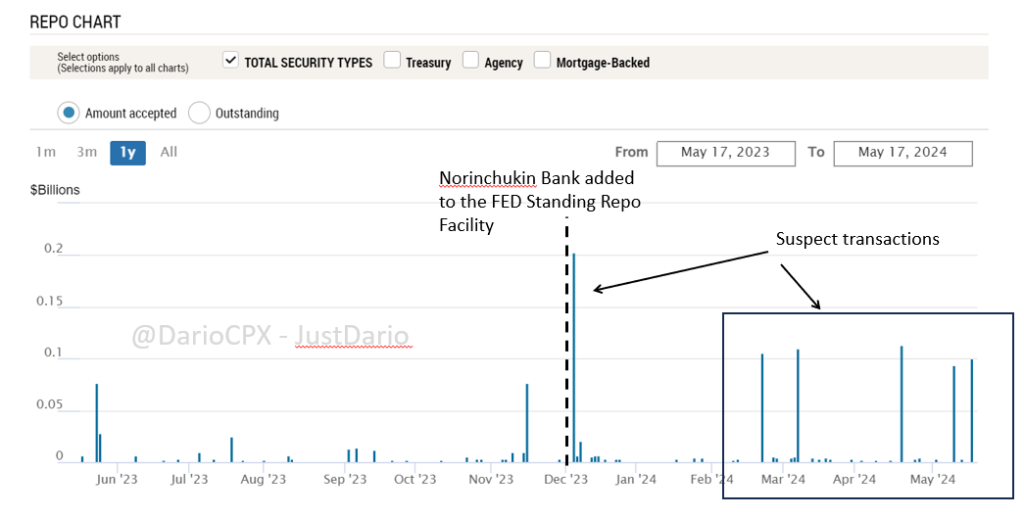Click the tall 0.2 bar in Dec '23
The width and height of the screenshot is (1024, 517).
(x=574, y=358)
